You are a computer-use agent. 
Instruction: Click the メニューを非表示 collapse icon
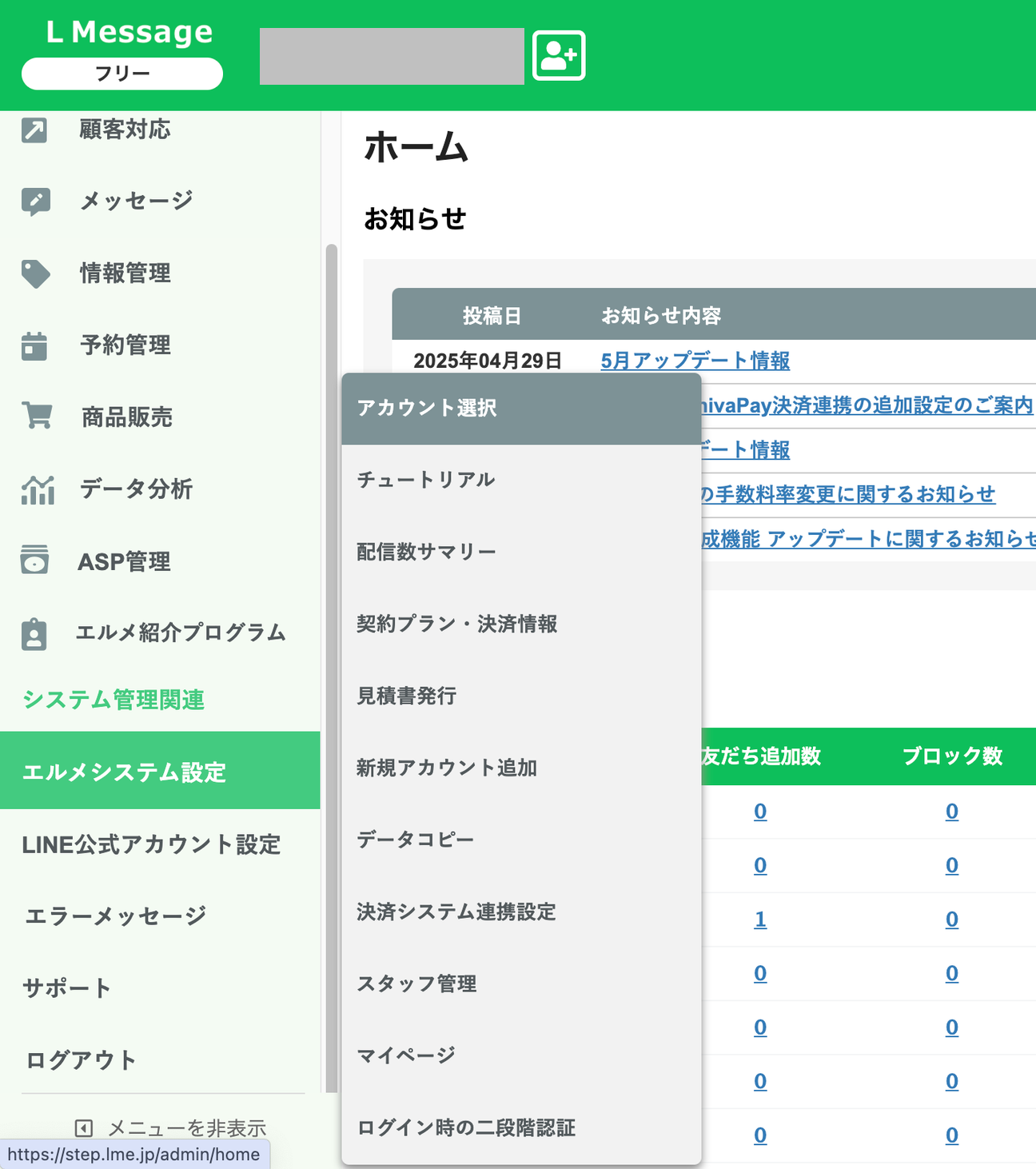(84, 1128)
